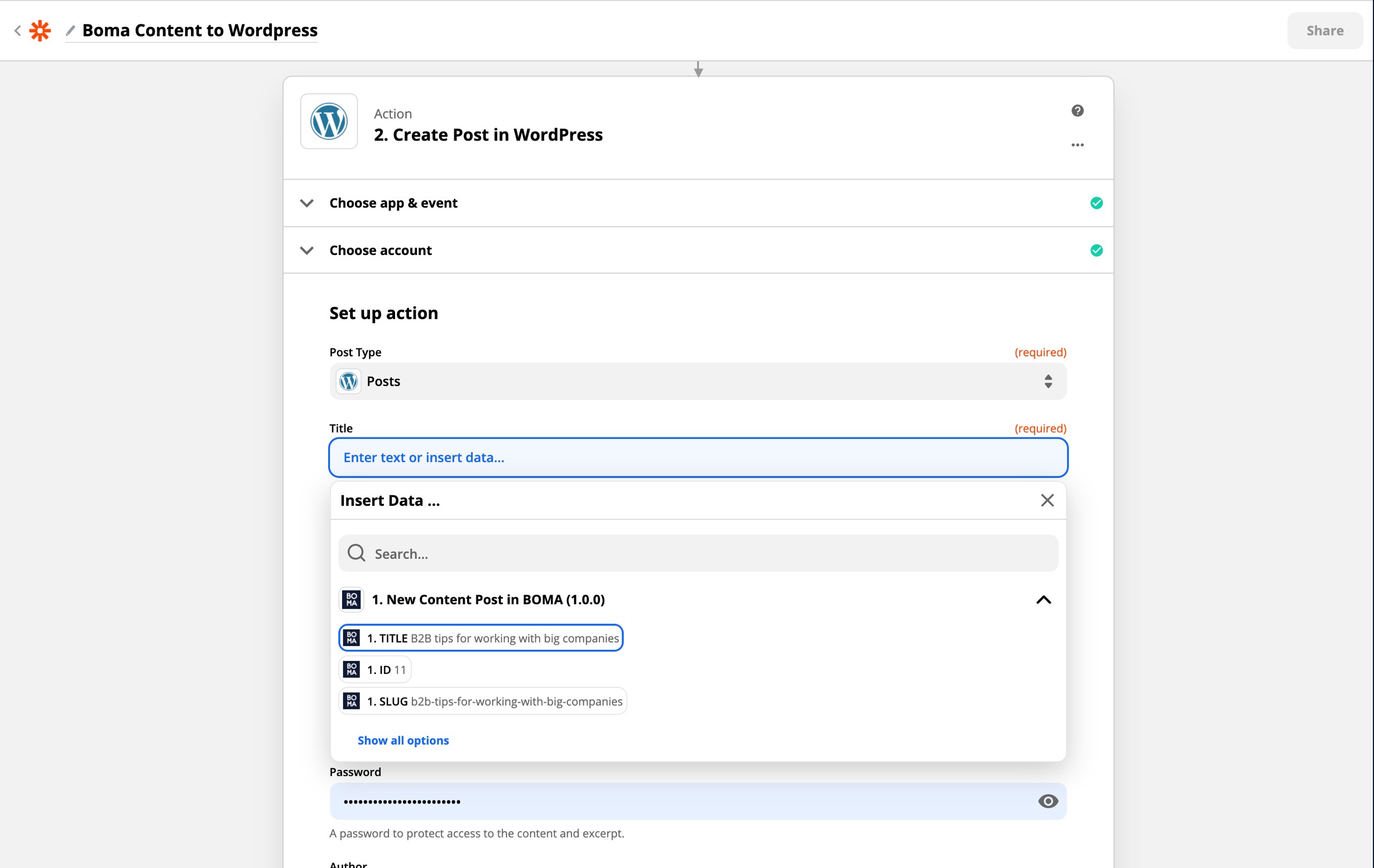
Task: Click the back arrow in the header
Action: pyautogui.click(x=18, y=31)
